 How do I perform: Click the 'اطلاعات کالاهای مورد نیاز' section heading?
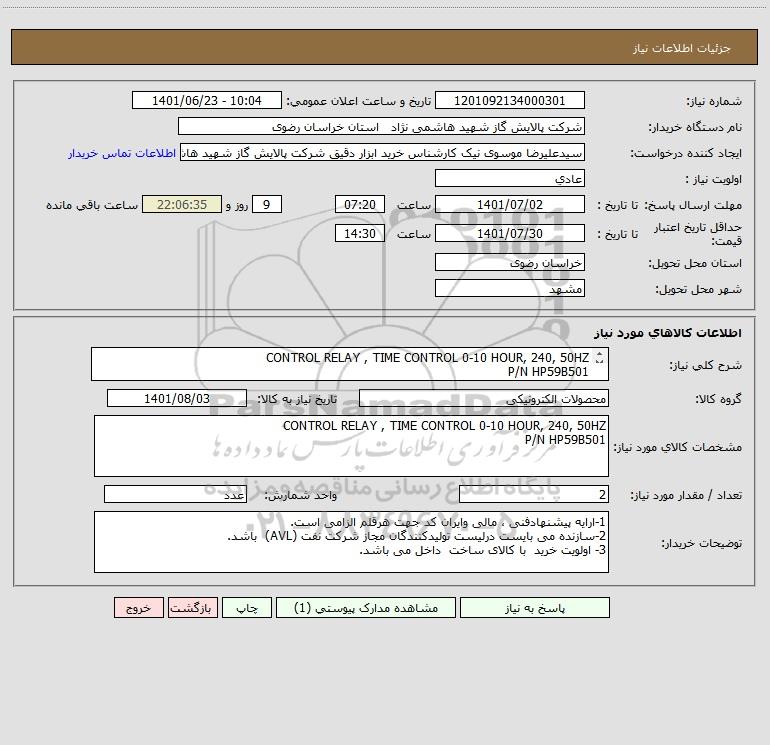667,333
